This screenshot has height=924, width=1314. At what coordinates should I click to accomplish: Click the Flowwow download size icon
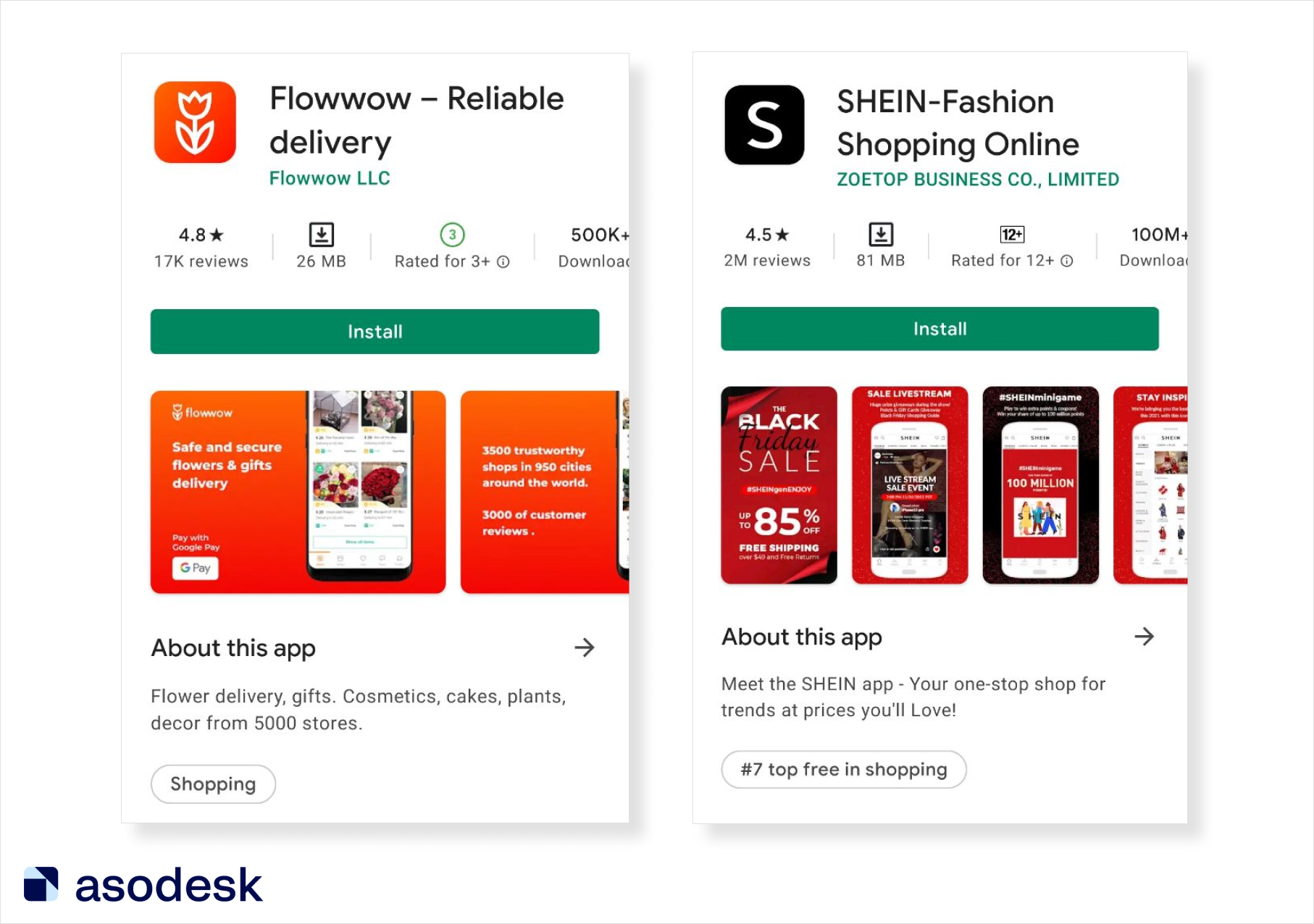point(322,235)
